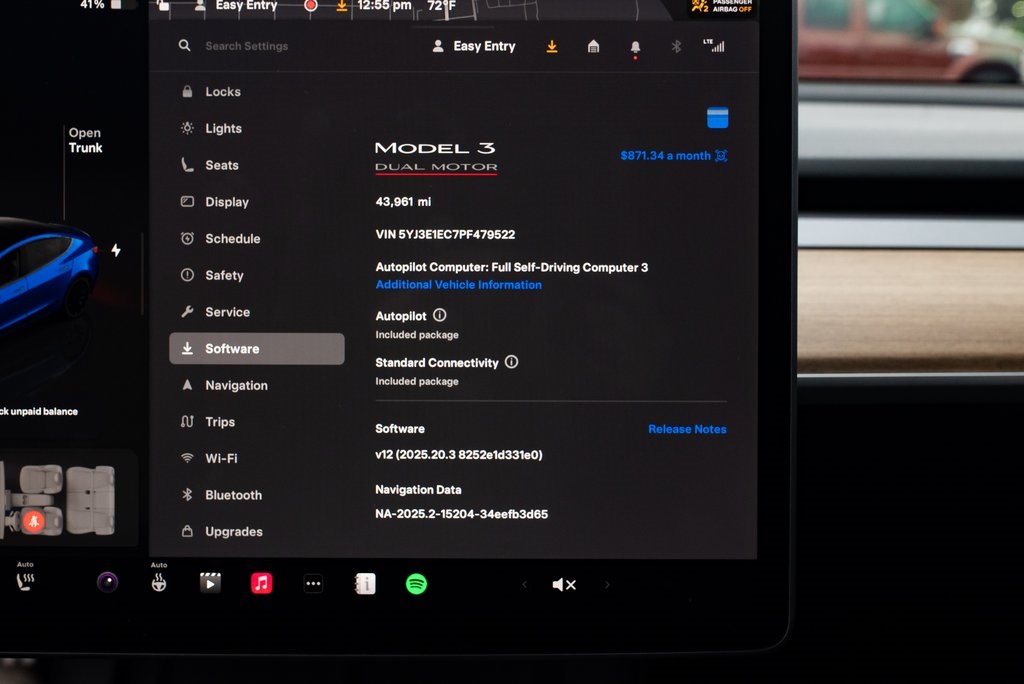Screen dimensions: 1024x684
Task: Tap the charge port lightning icon
Action: coord(116,250)
